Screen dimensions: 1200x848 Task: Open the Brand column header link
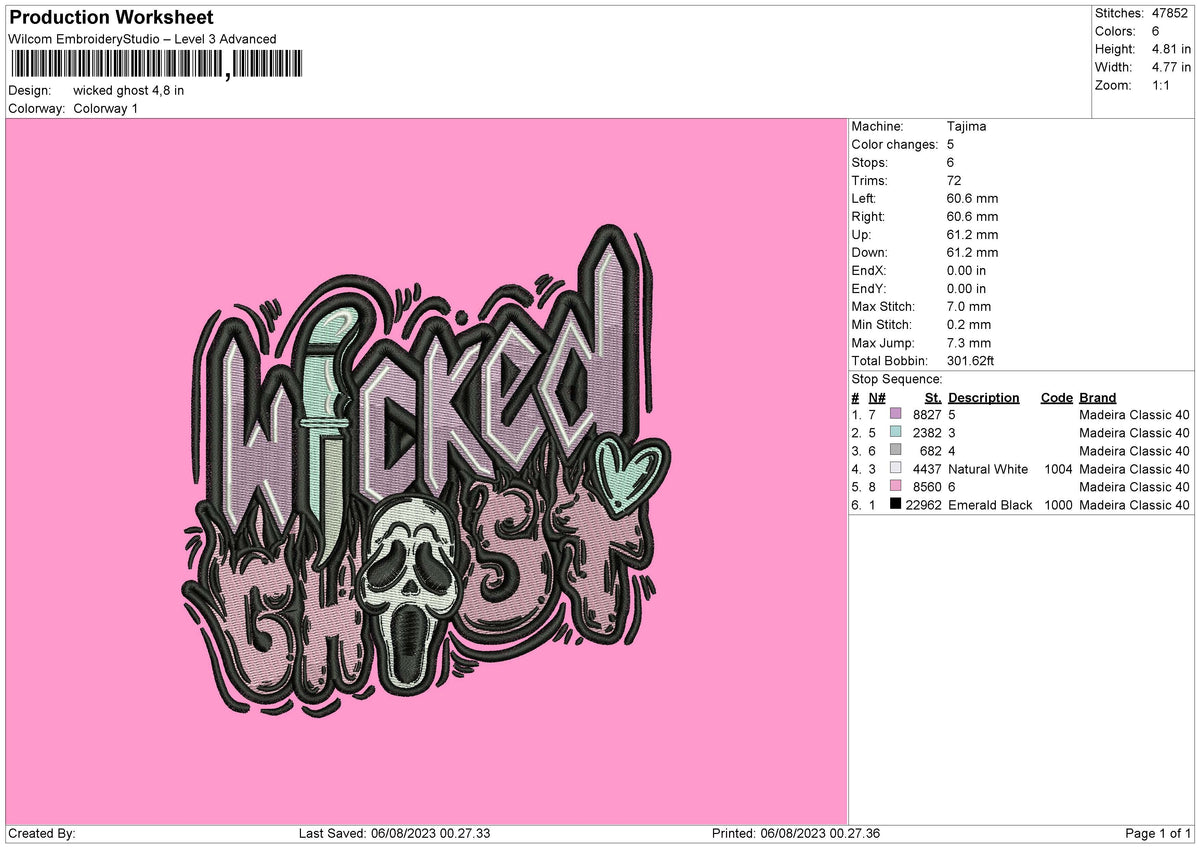pyautogui.click(x=1097, y=397)
